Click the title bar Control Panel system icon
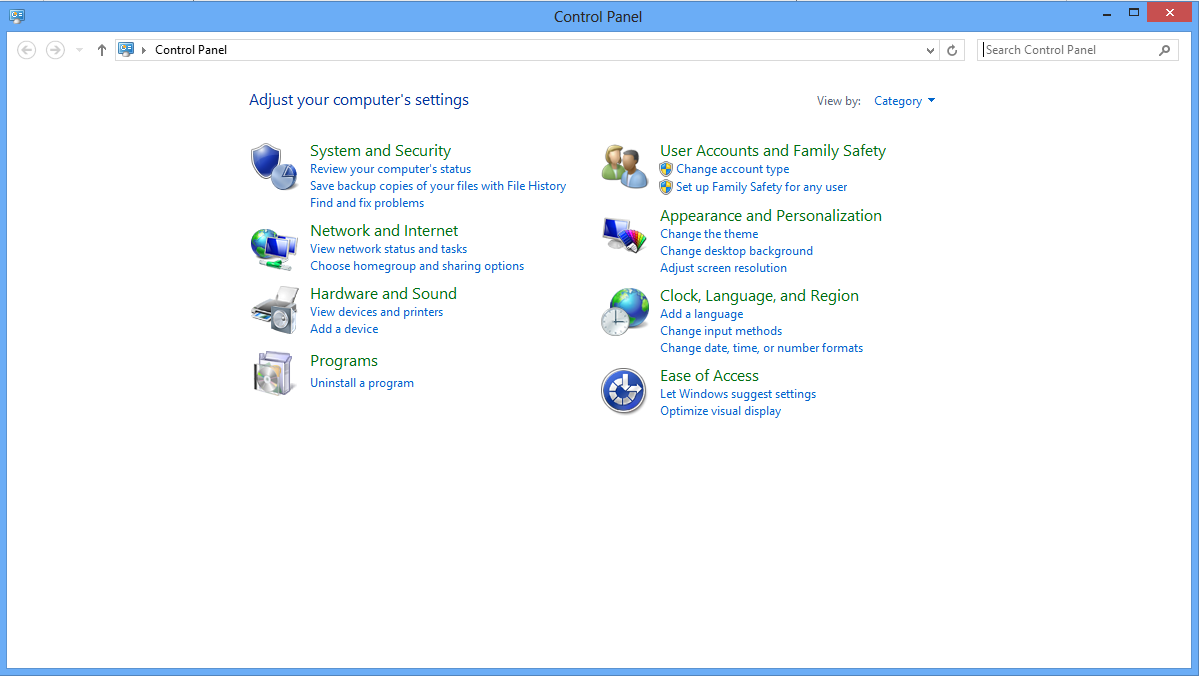The image size is (1199, 676). (x=17, y=15)
